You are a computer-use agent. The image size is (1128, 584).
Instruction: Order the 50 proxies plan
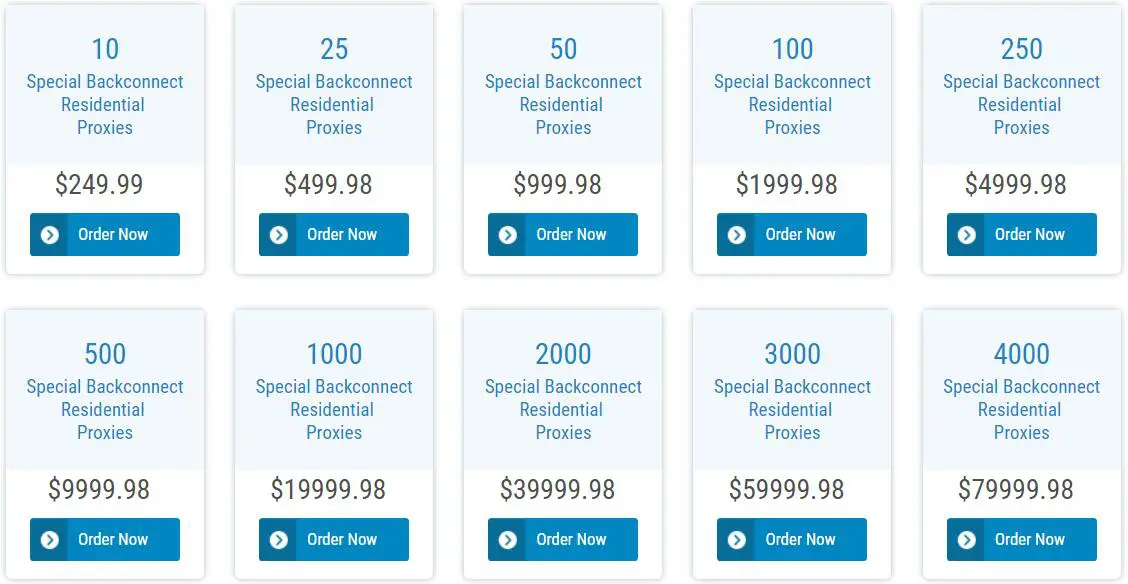click(x=571, y=235)
